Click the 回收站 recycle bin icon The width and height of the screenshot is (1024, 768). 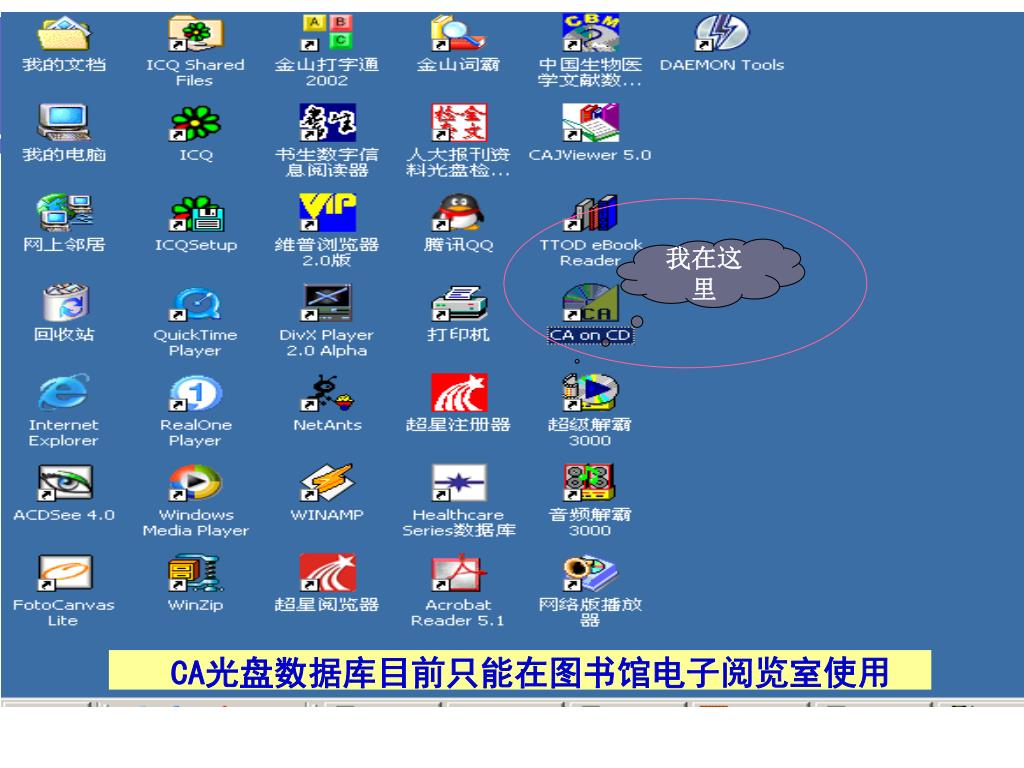[64, 303]
